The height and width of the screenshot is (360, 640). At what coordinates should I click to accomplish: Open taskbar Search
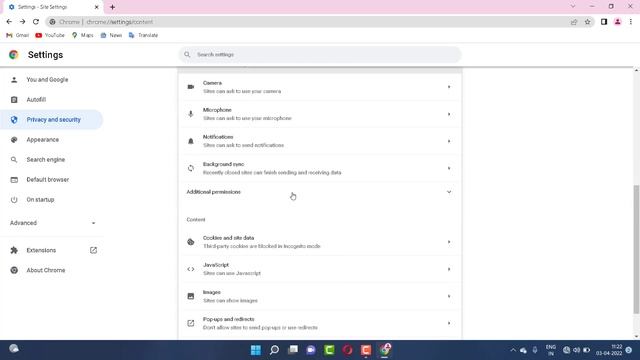coord(274,350)
